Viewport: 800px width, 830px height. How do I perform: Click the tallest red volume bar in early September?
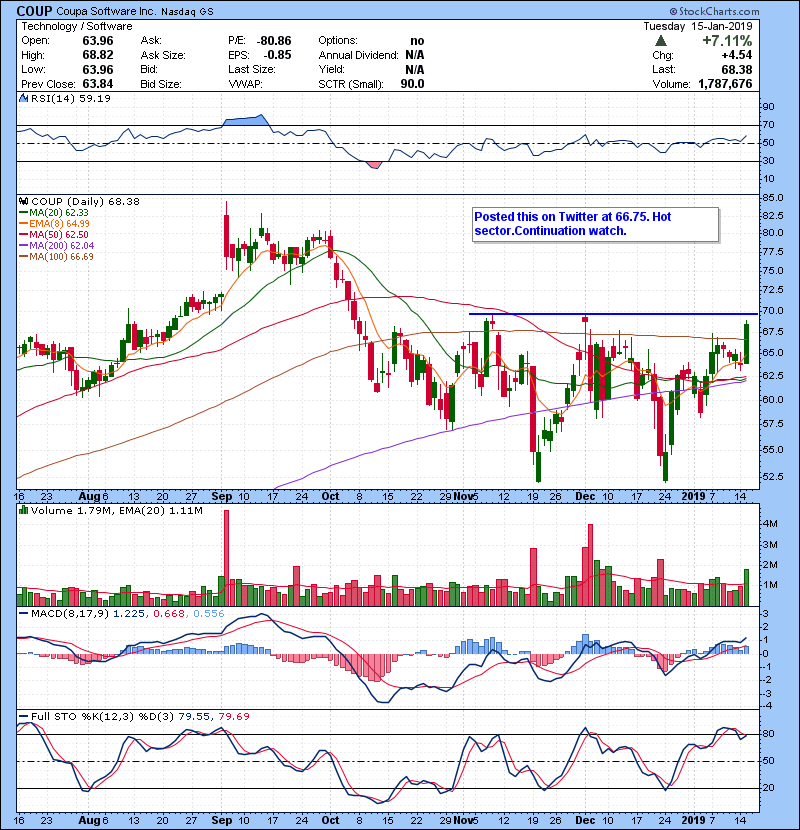[227, 558]
